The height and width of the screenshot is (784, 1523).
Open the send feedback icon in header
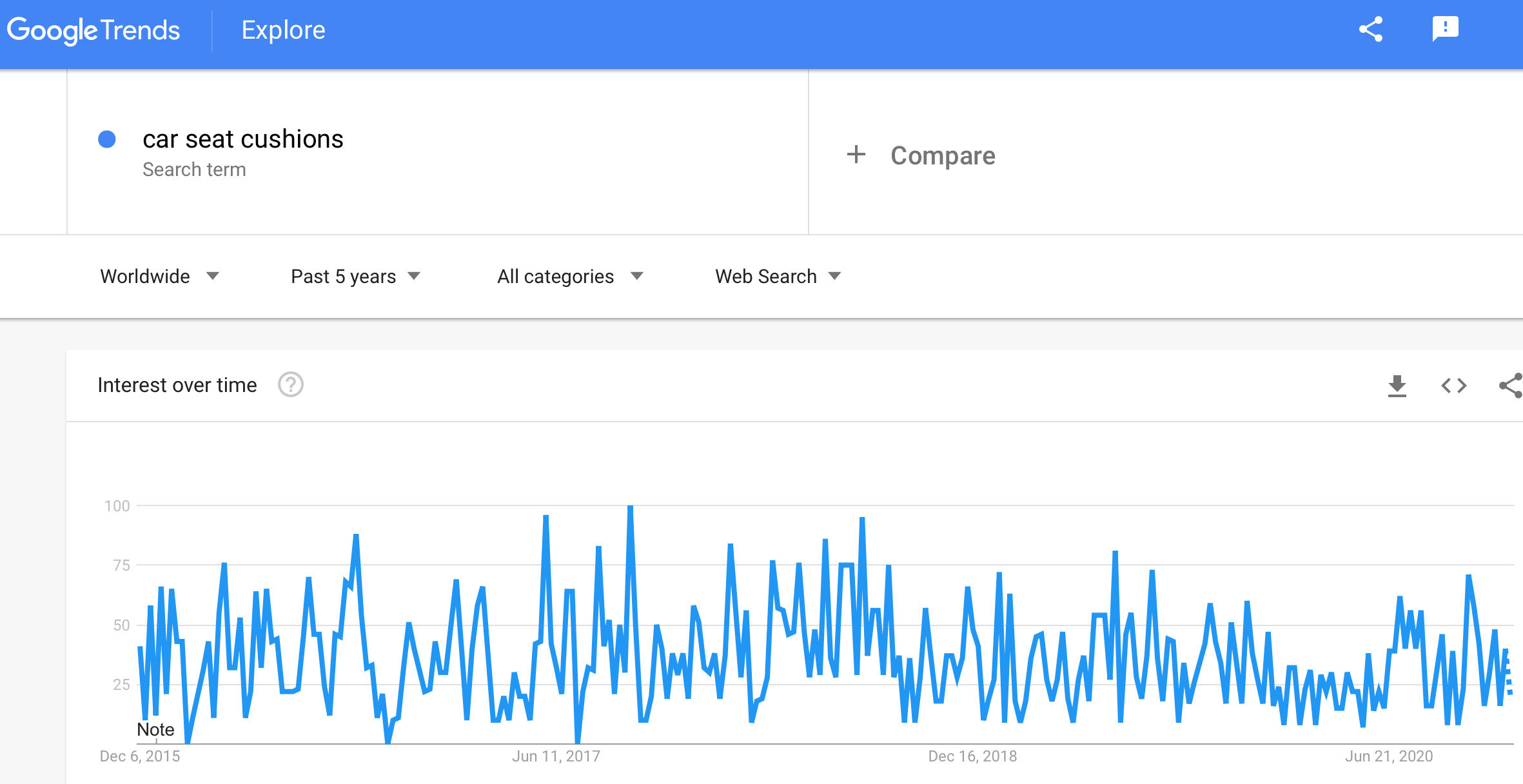pyautogui.click(x=1445, y=30)
